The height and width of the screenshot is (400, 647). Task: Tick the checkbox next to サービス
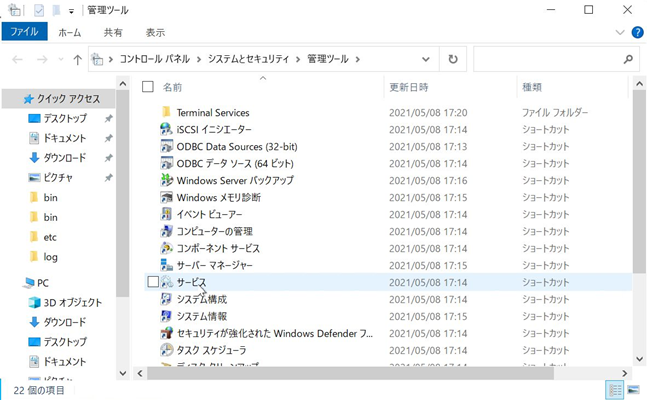pos(153,282)
